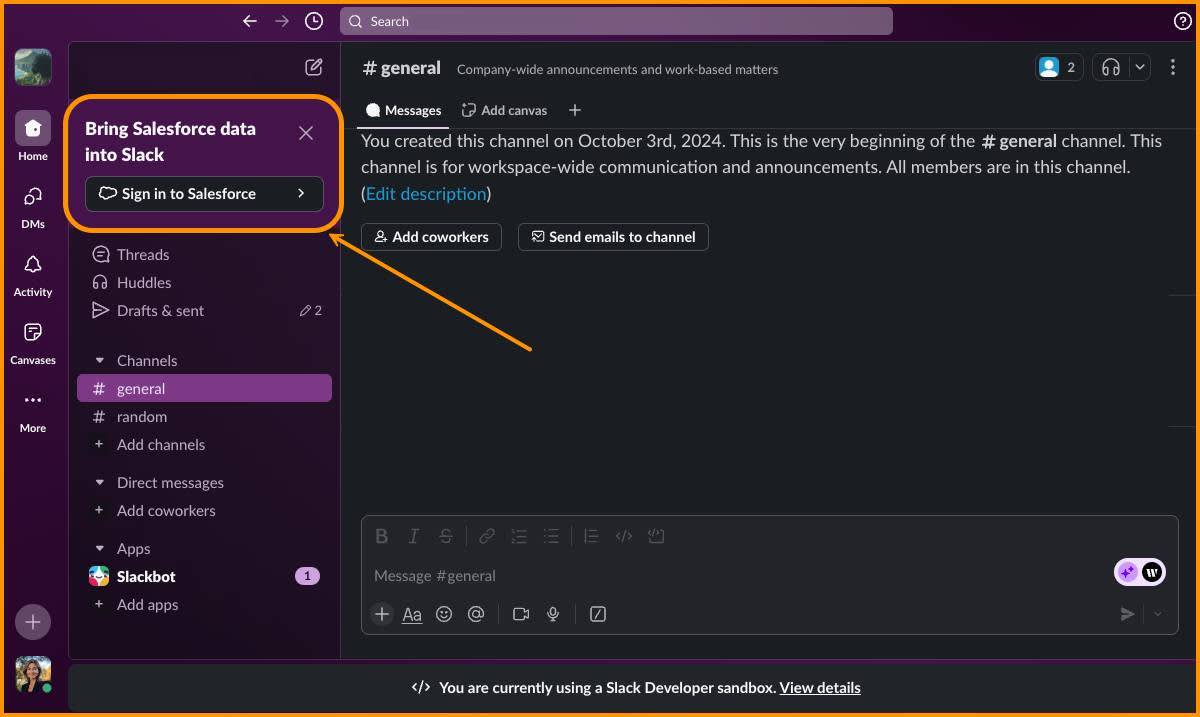Open the new message compose icon
This screenshot has height=717, width=1200.
tap(314, 67)
